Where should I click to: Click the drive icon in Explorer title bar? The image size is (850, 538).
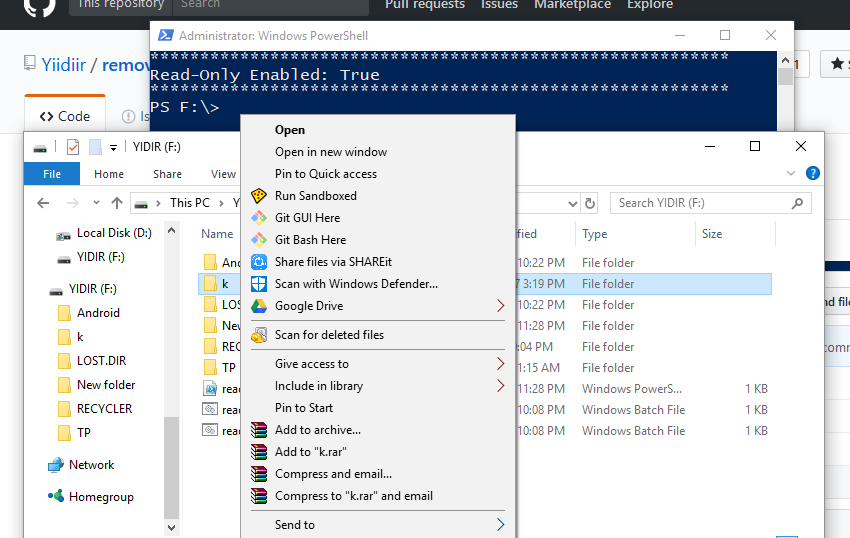40,148
